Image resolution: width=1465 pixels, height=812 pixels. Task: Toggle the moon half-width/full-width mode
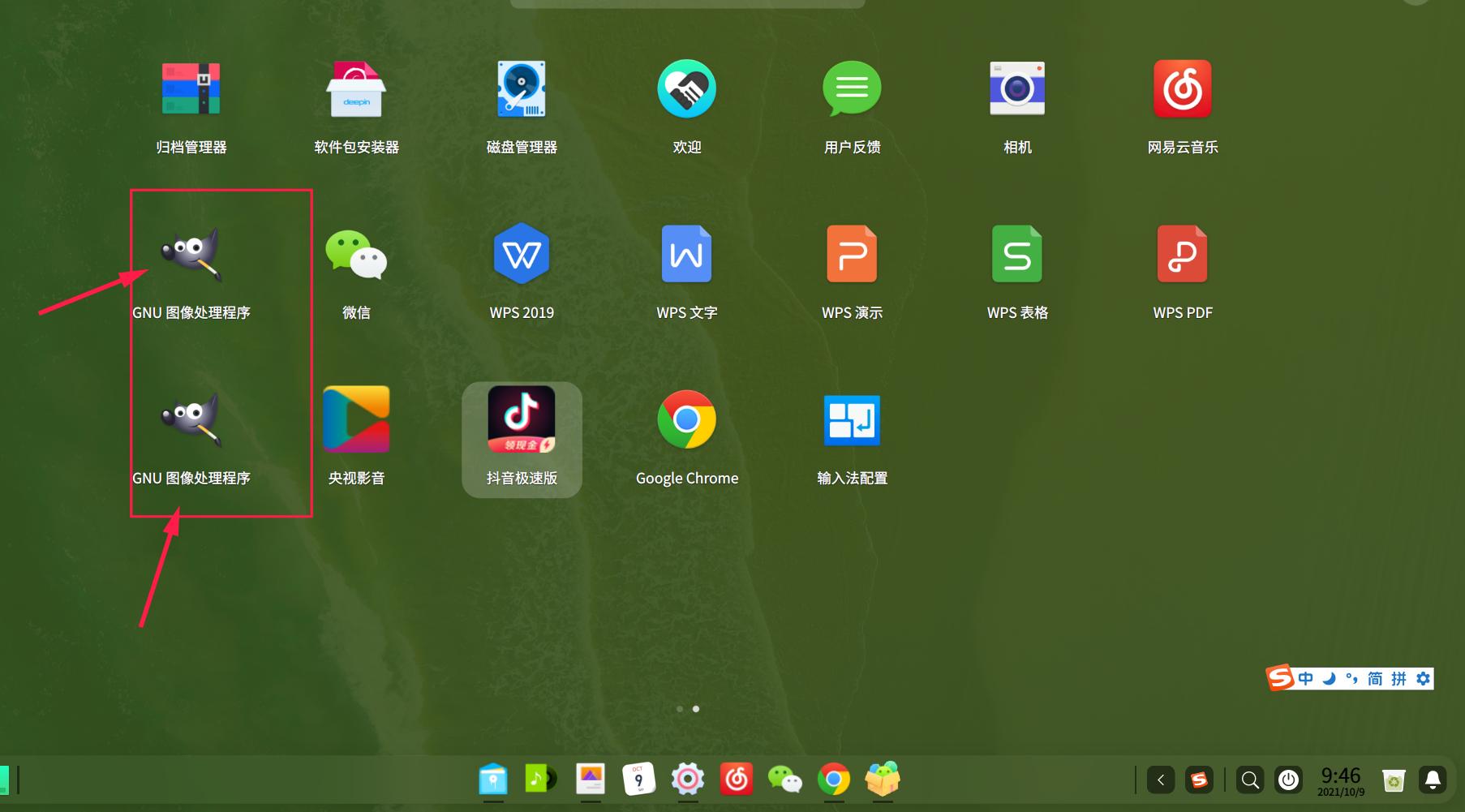(1329, 678)
